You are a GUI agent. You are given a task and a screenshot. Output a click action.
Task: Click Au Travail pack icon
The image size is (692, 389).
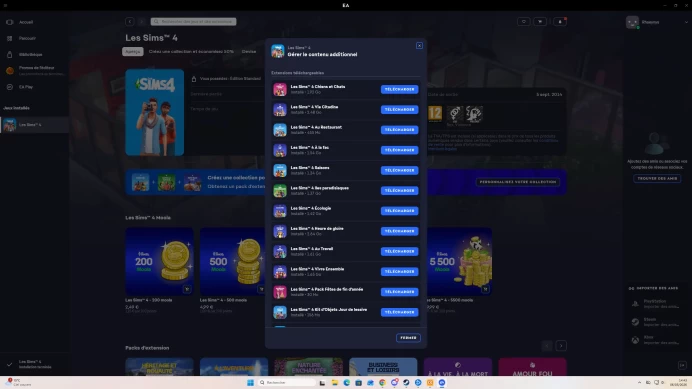[280, 251]
